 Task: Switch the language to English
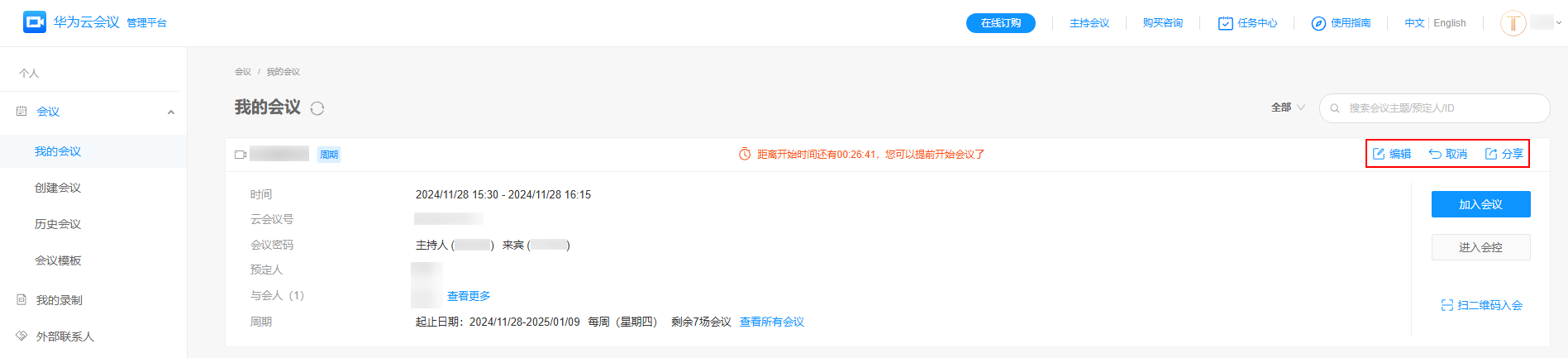click(x=1450, y=23)
